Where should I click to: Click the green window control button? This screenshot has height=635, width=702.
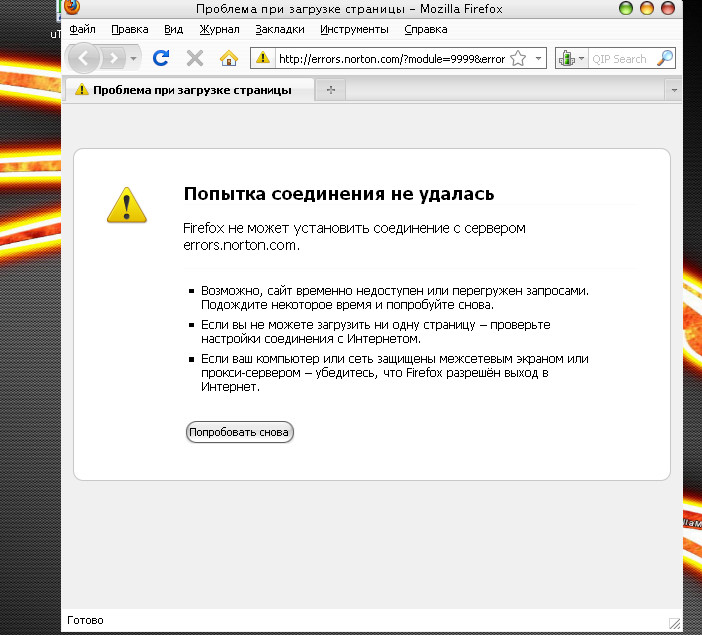[x=625, y=8]
